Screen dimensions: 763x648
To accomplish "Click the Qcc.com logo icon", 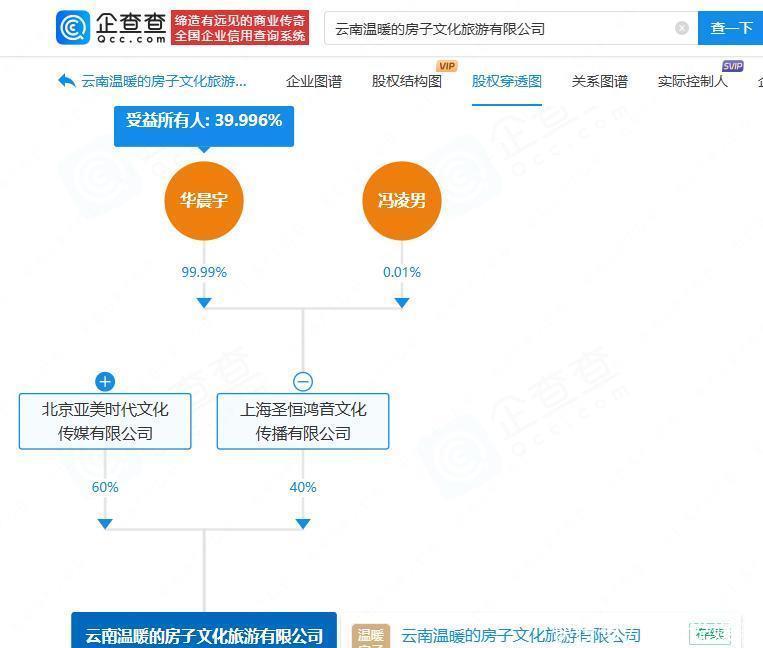I will click(73, 27).
